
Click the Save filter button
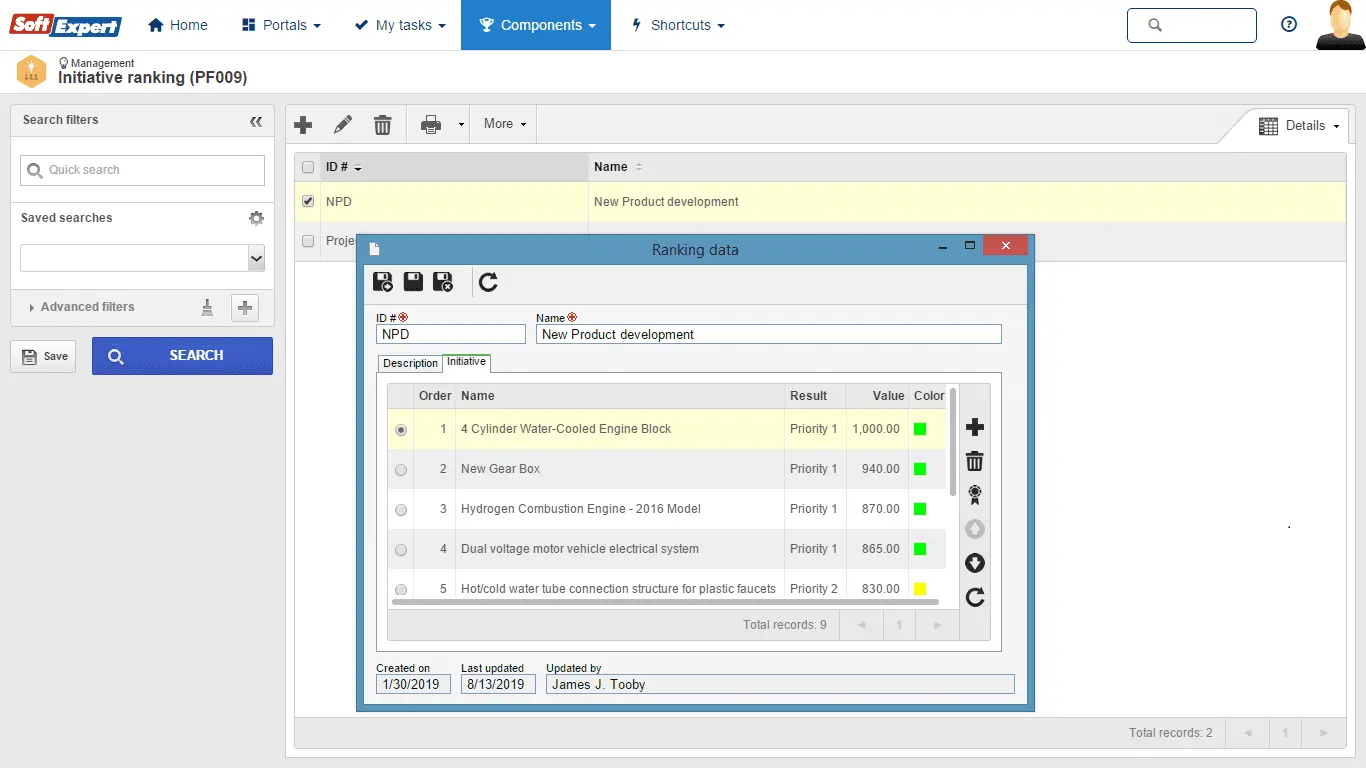44,356
